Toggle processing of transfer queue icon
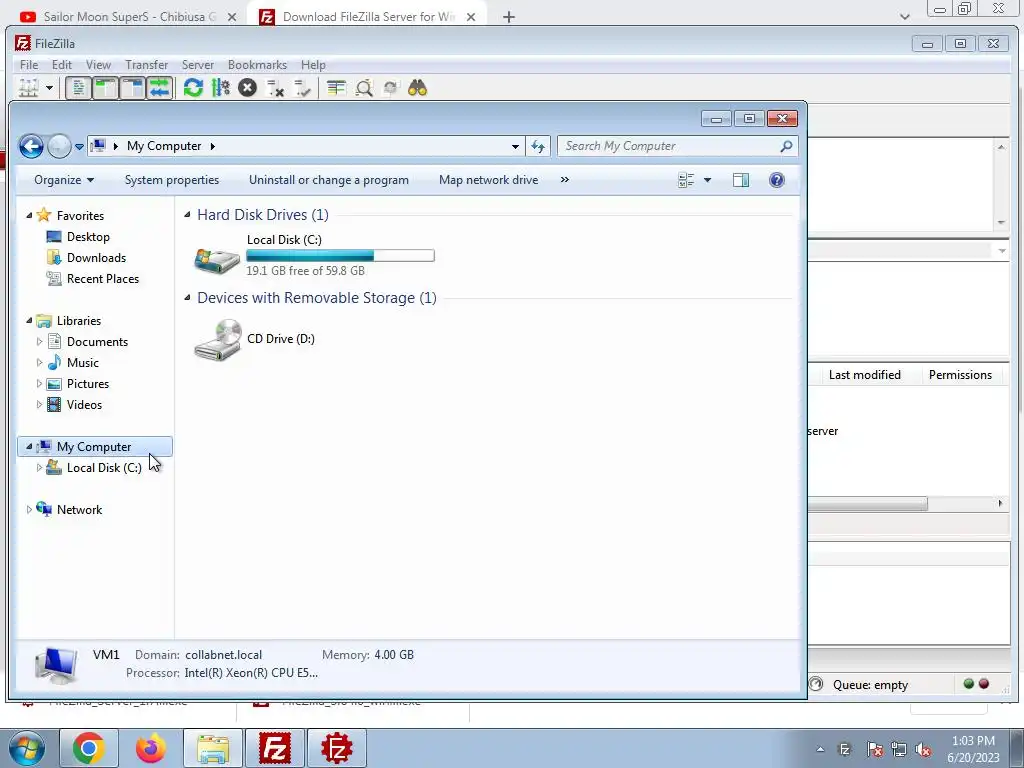The width and height of the screenshot is (1024, 768). 221,88
